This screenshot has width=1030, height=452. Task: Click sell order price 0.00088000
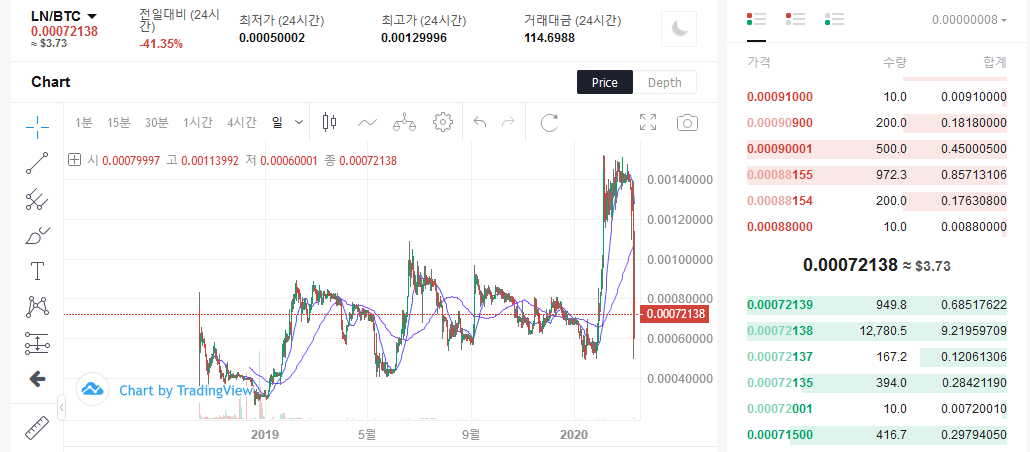pyautogui.click(x=780, y=227)
